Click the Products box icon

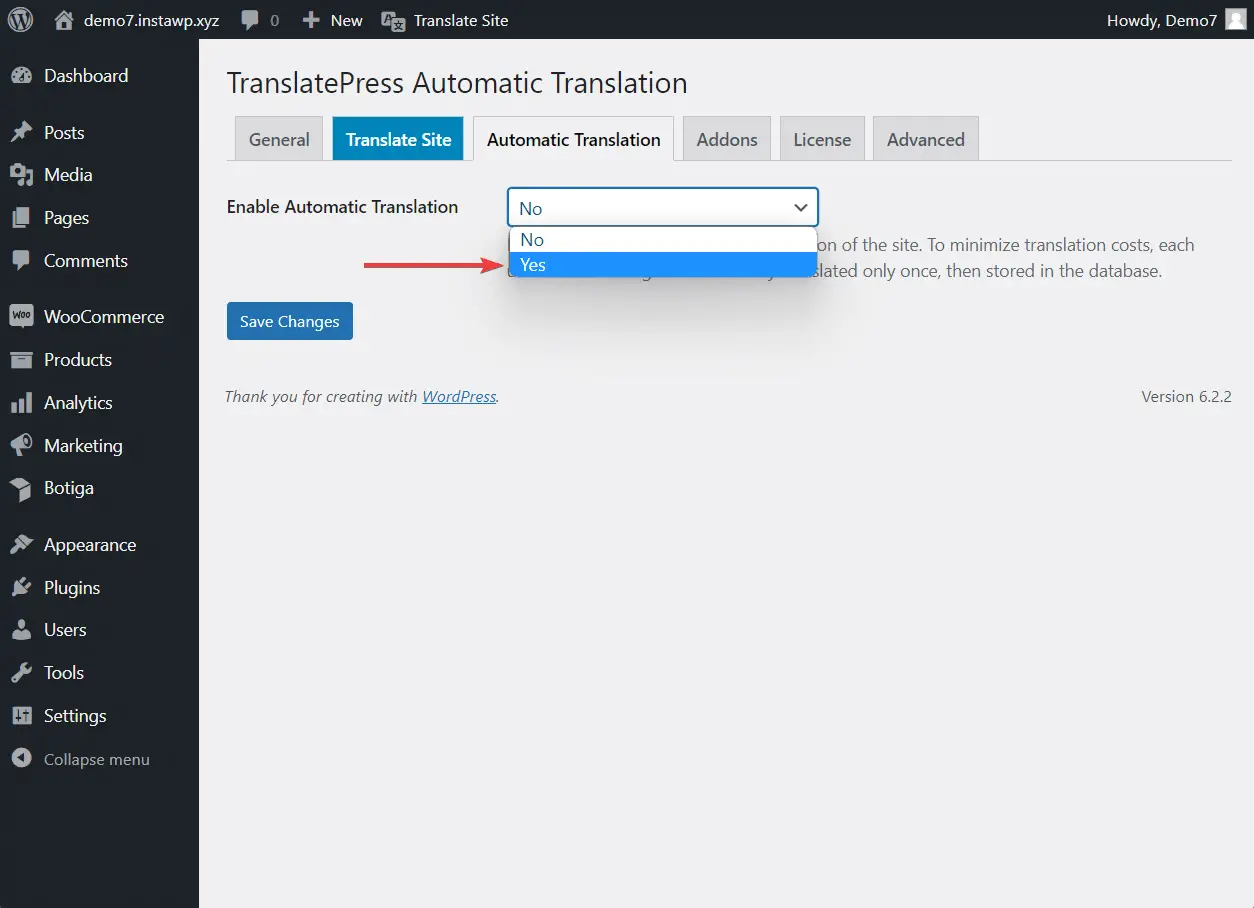(x=21, y=360)
